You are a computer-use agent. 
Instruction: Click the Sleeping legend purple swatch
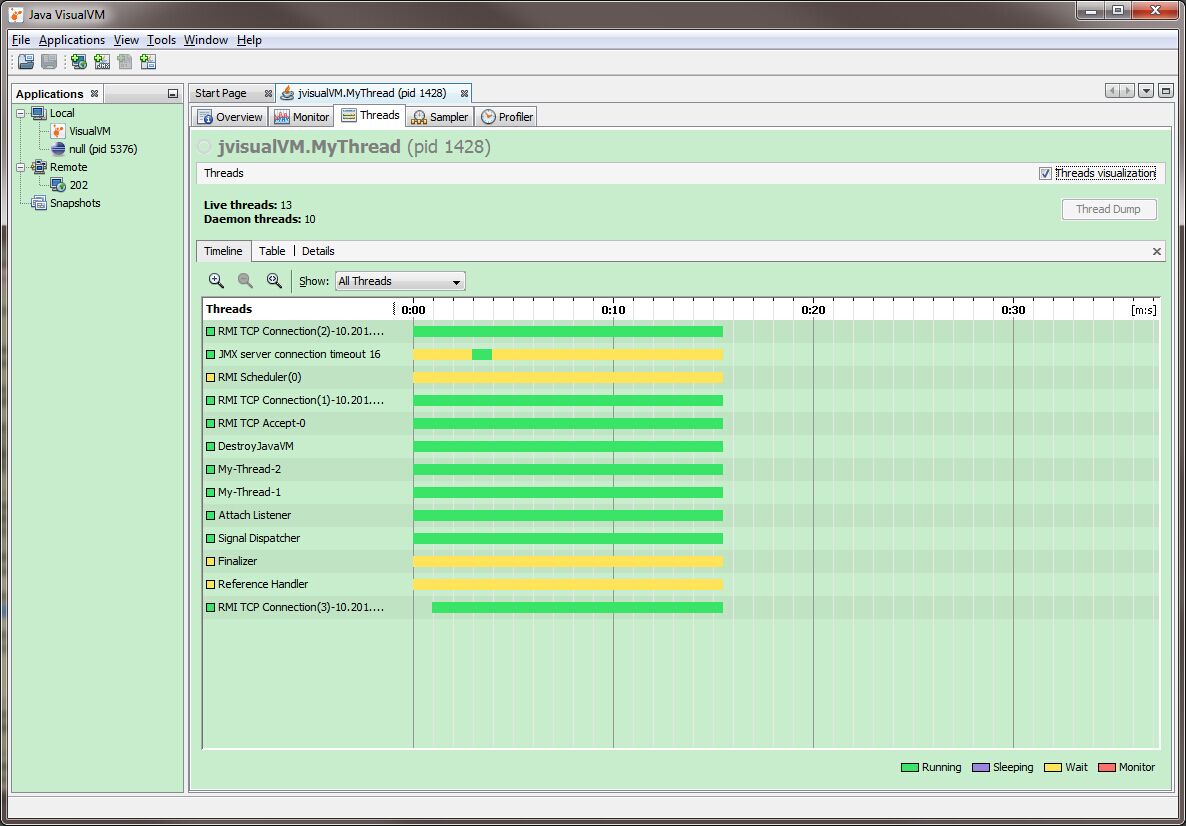981,767
